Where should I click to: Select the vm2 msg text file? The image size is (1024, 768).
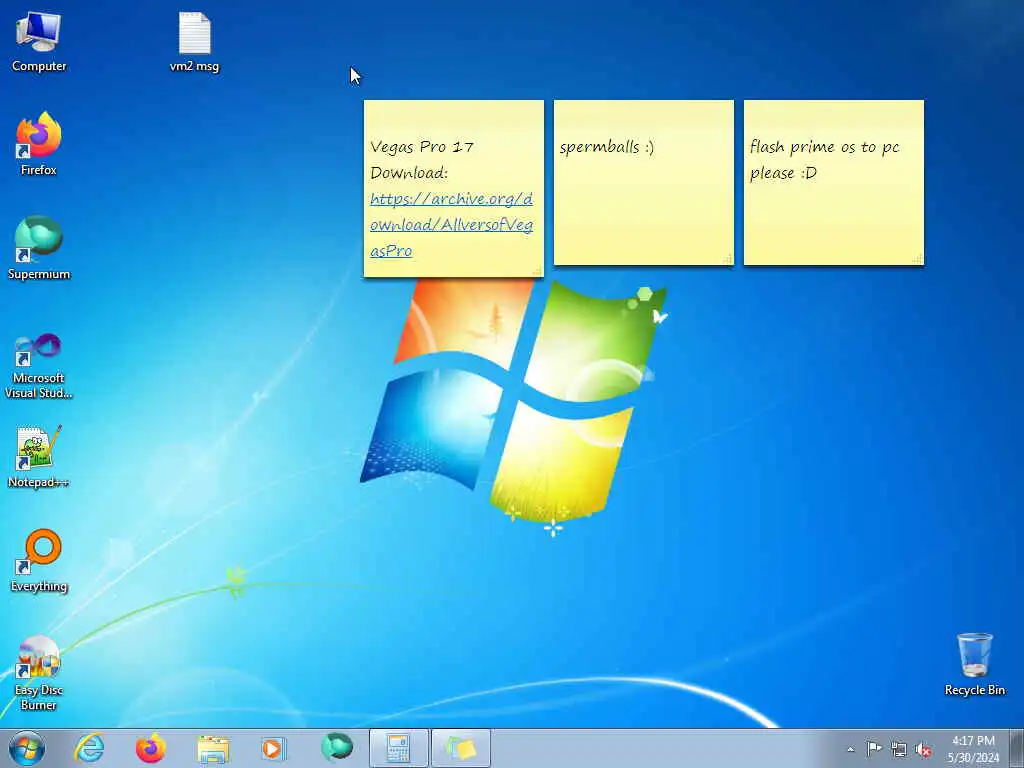click(195, 41)
